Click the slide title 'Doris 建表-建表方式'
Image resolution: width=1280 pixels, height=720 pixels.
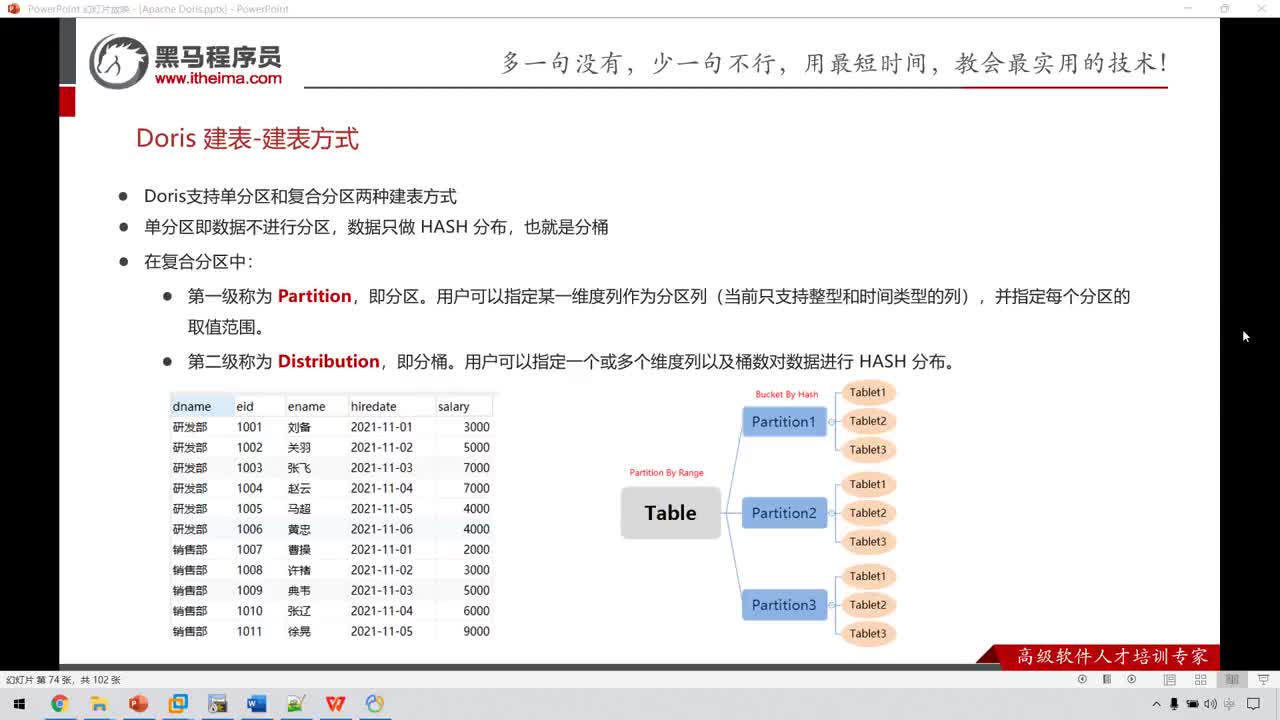tap(247, 139)
